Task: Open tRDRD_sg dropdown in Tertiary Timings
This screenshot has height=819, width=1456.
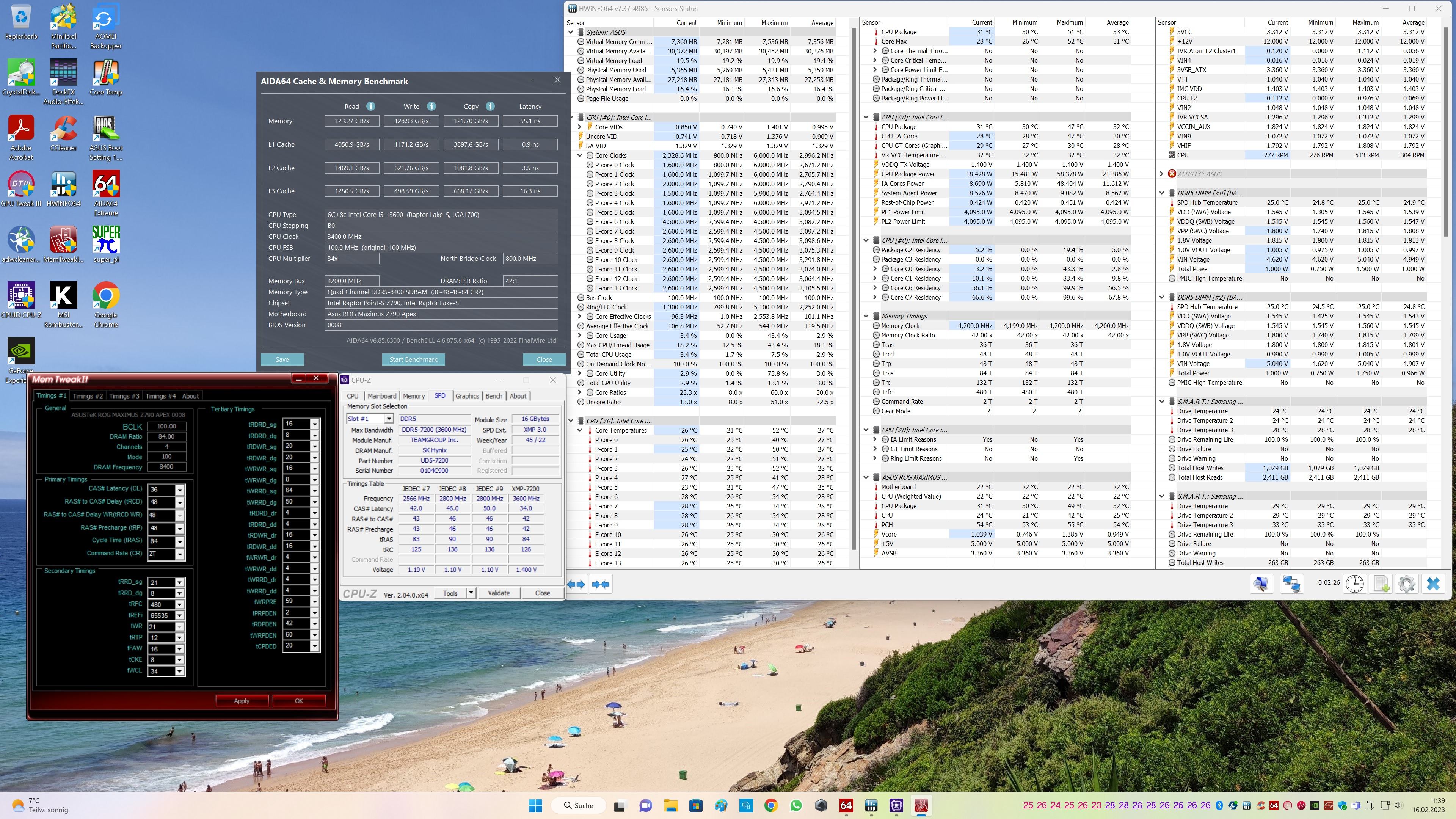Action: click(x=315, y=424)
